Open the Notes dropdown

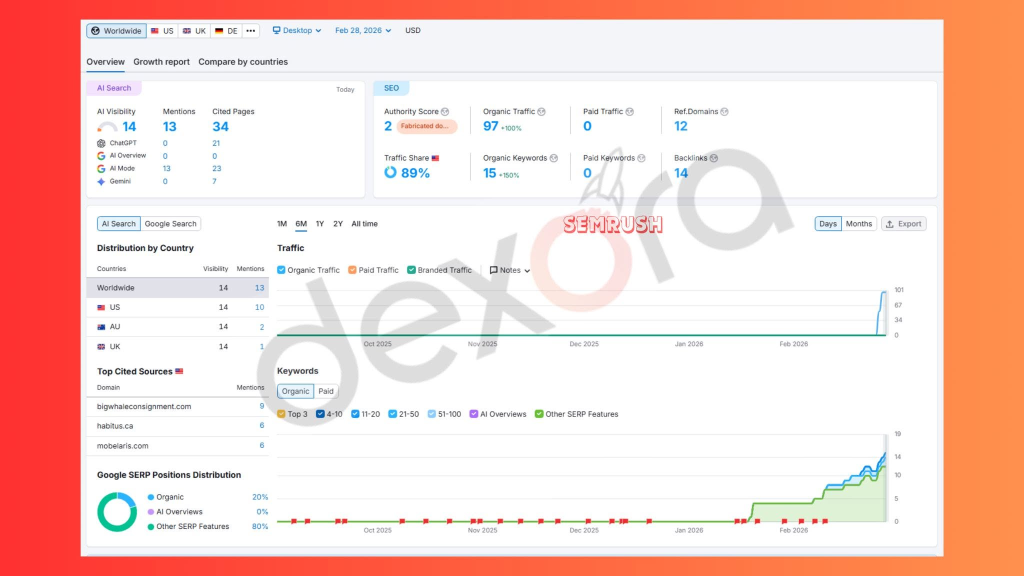[510, 270]
